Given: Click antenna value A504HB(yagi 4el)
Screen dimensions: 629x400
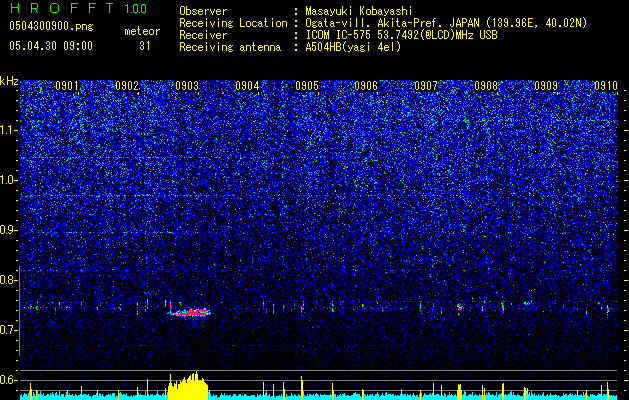Looking at the screenshot, I should (353, 47).
